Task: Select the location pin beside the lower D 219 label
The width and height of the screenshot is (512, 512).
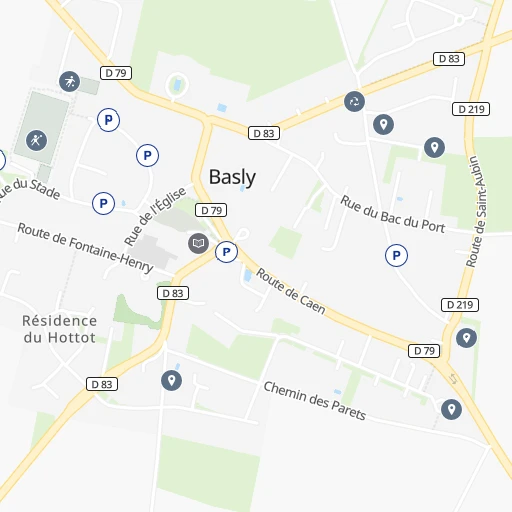Action: coord(466,338)
